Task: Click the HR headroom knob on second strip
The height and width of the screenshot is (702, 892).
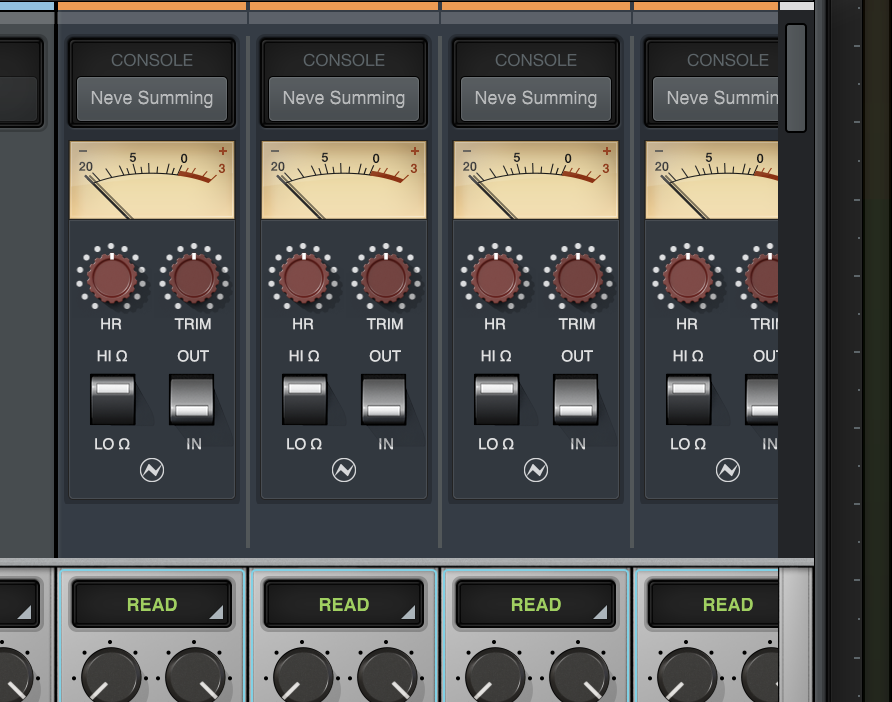Action: [x=304, y=278]
